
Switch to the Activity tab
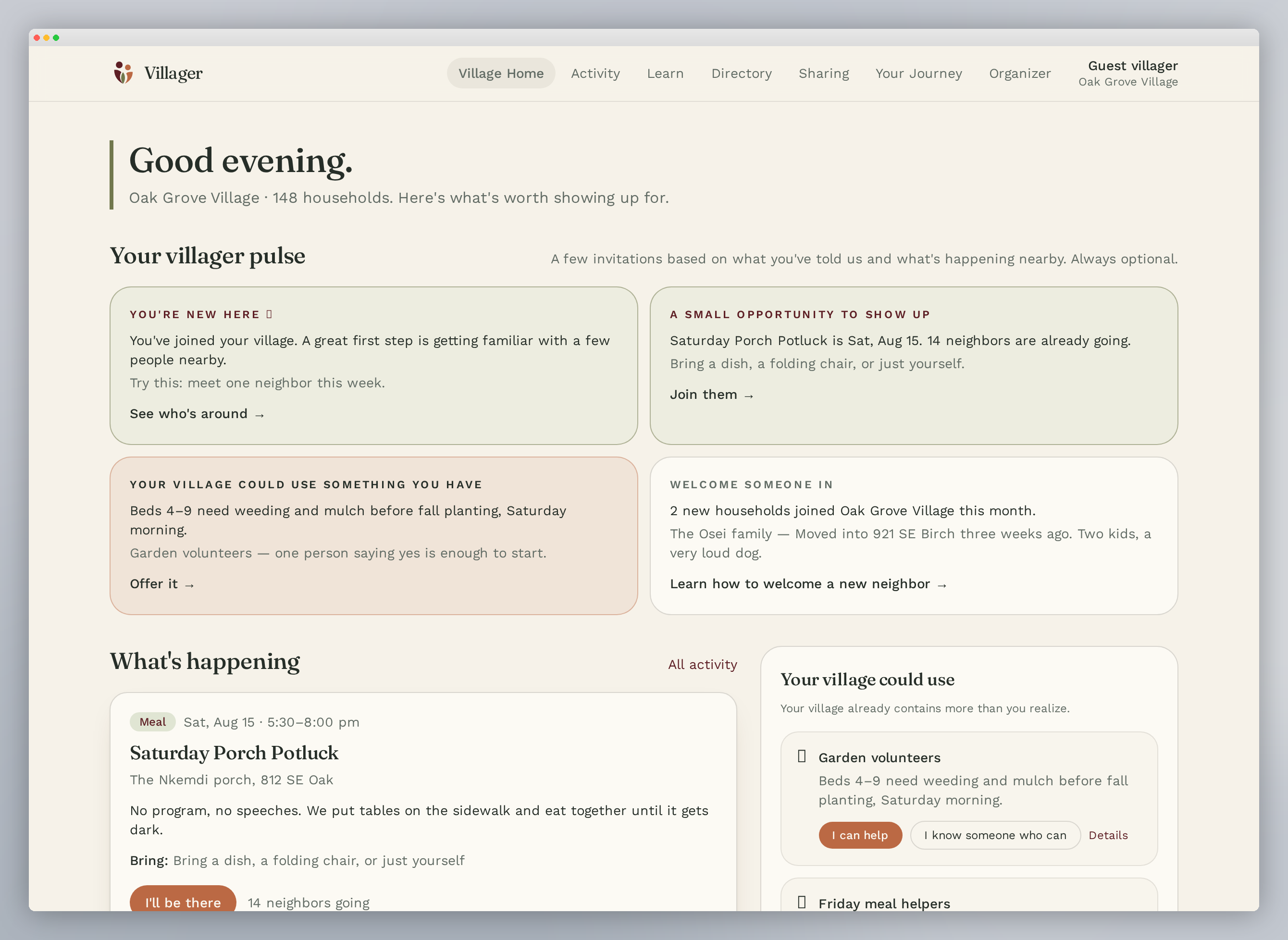tap(595, 74)
